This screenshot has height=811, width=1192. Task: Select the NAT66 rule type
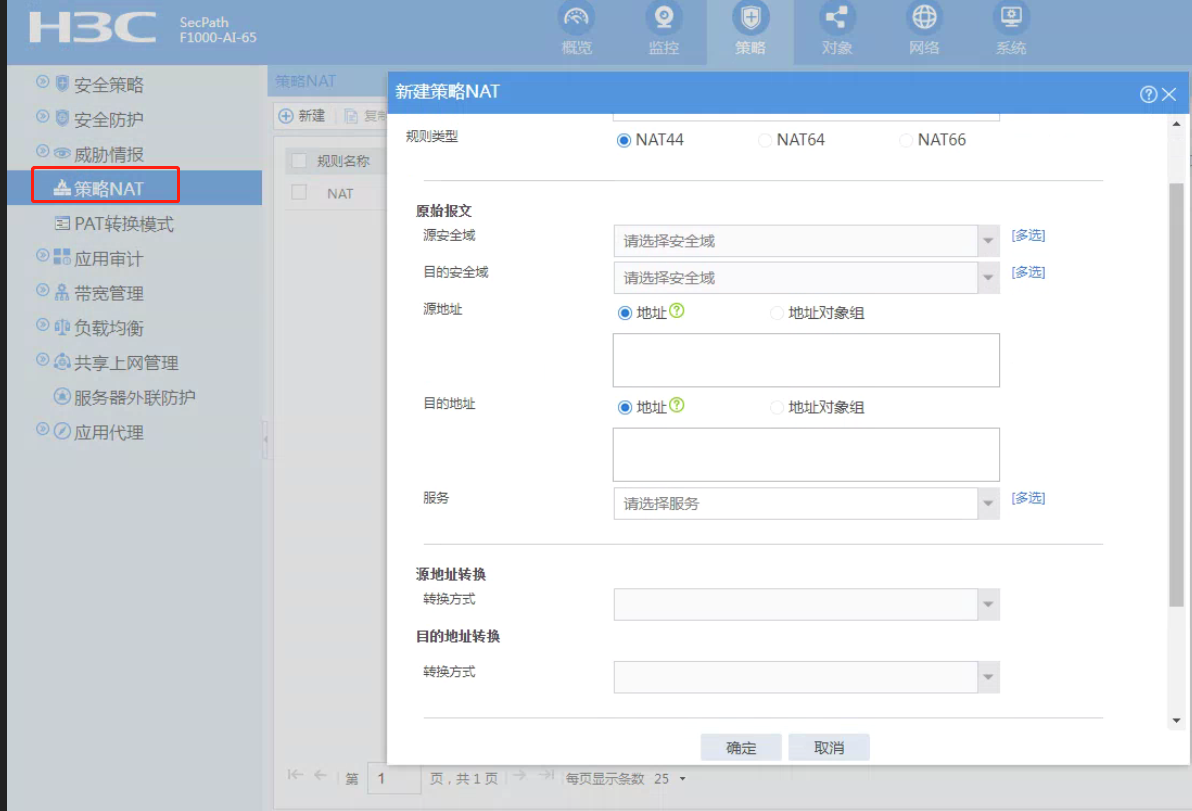907,140
